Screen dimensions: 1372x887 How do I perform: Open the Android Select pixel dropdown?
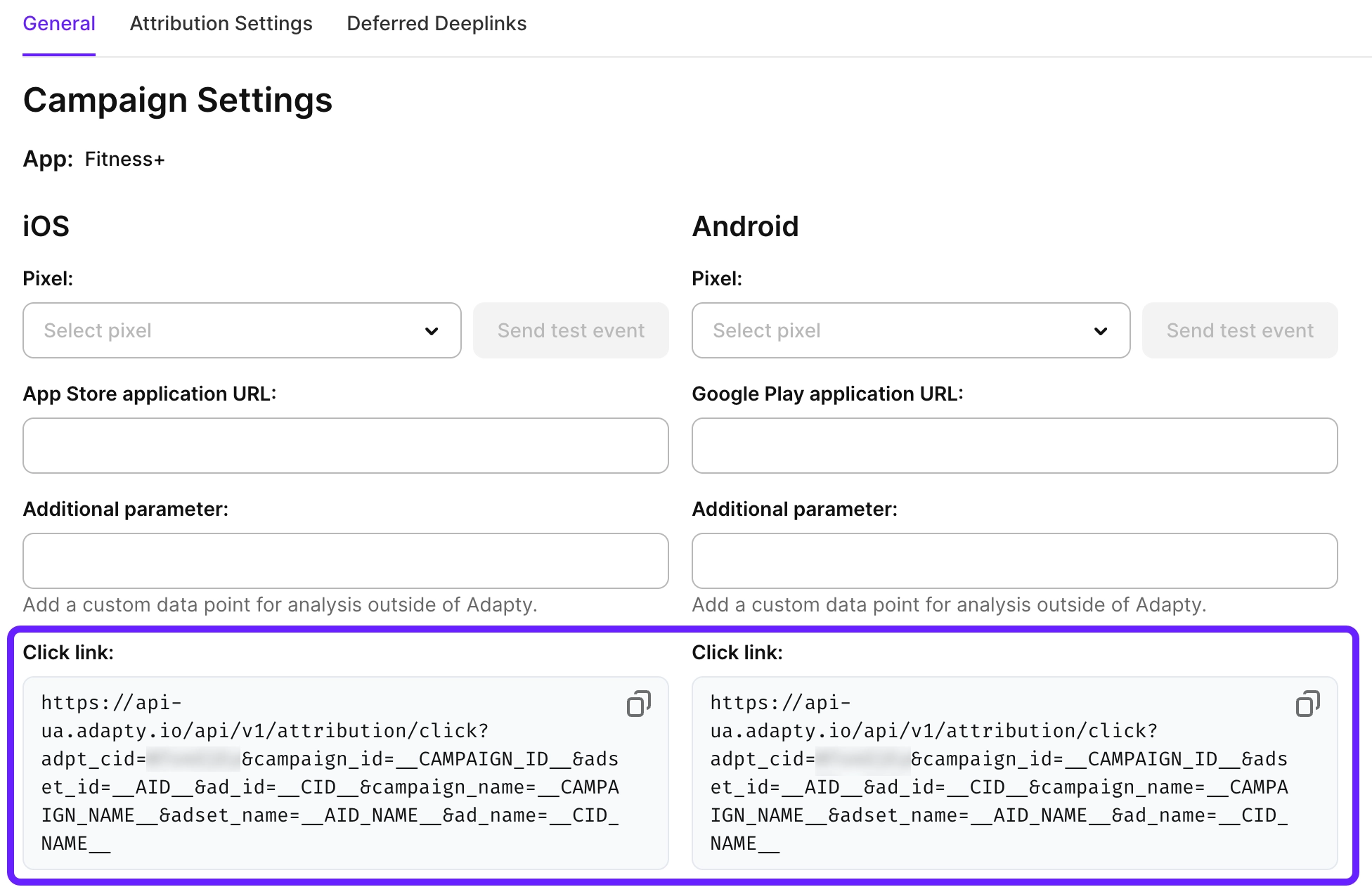910,330
